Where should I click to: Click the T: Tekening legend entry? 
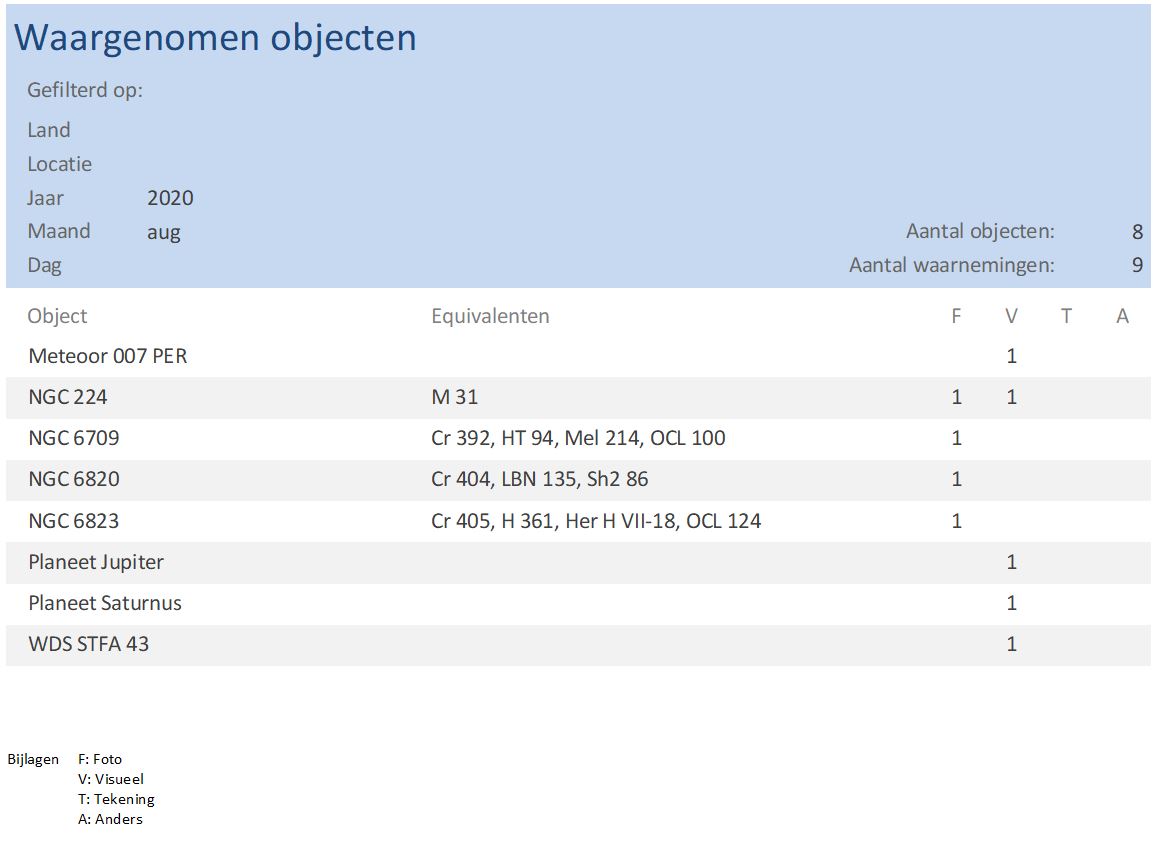tap(116, 799)
